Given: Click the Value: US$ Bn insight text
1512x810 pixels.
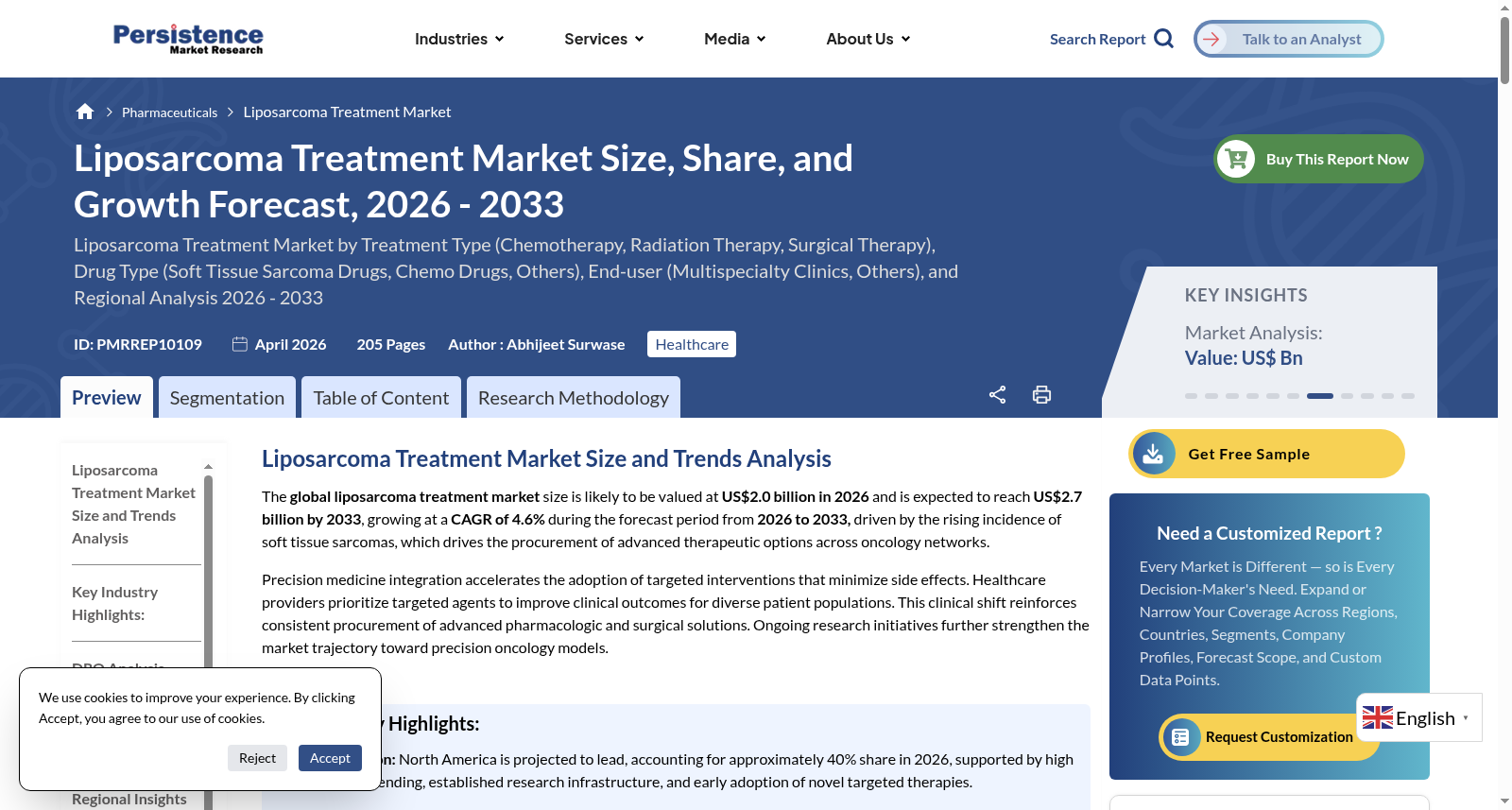Looking at the screenshot, I should click(x=1244, y=358).
